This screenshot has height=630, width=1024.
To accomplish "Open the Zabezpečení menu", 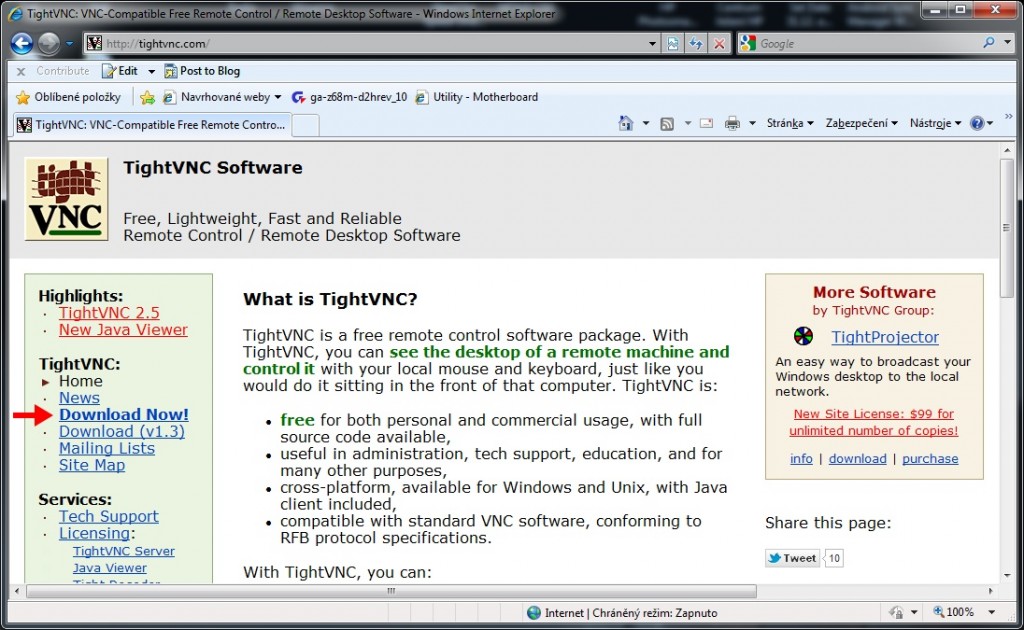I will [861, 123].
